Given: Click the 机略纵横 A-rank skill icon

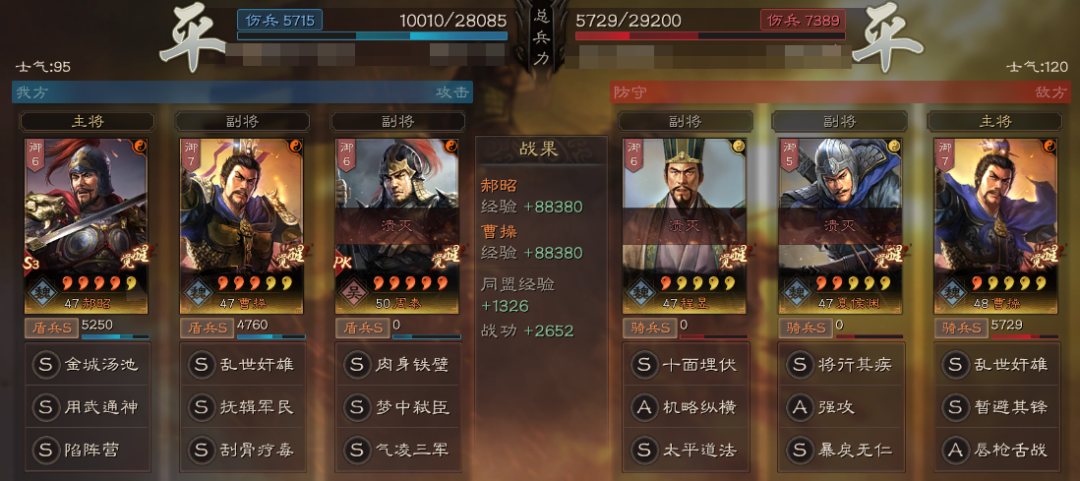Looking at the screenshot, I should coord(644,407).
